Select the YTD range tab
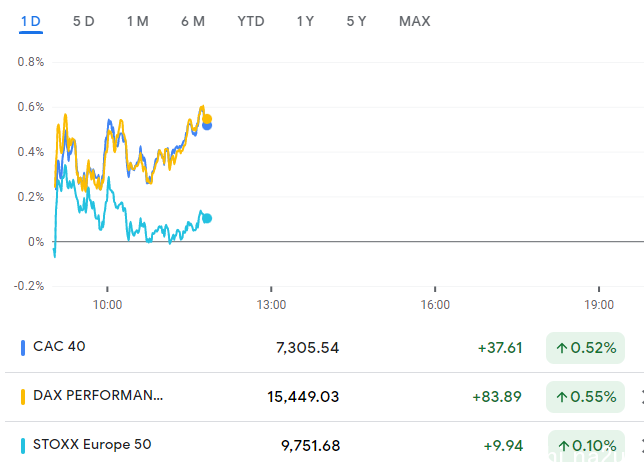The width and height of the screenshot is (644, 468). (x=251, y=21)
